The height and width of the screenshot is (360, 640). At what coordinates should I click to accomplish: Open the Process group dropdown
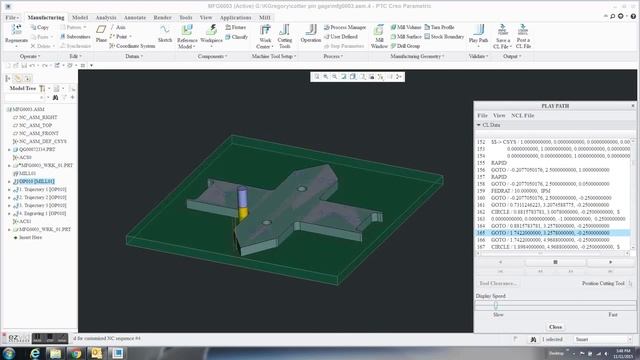(x=334, y=56)
